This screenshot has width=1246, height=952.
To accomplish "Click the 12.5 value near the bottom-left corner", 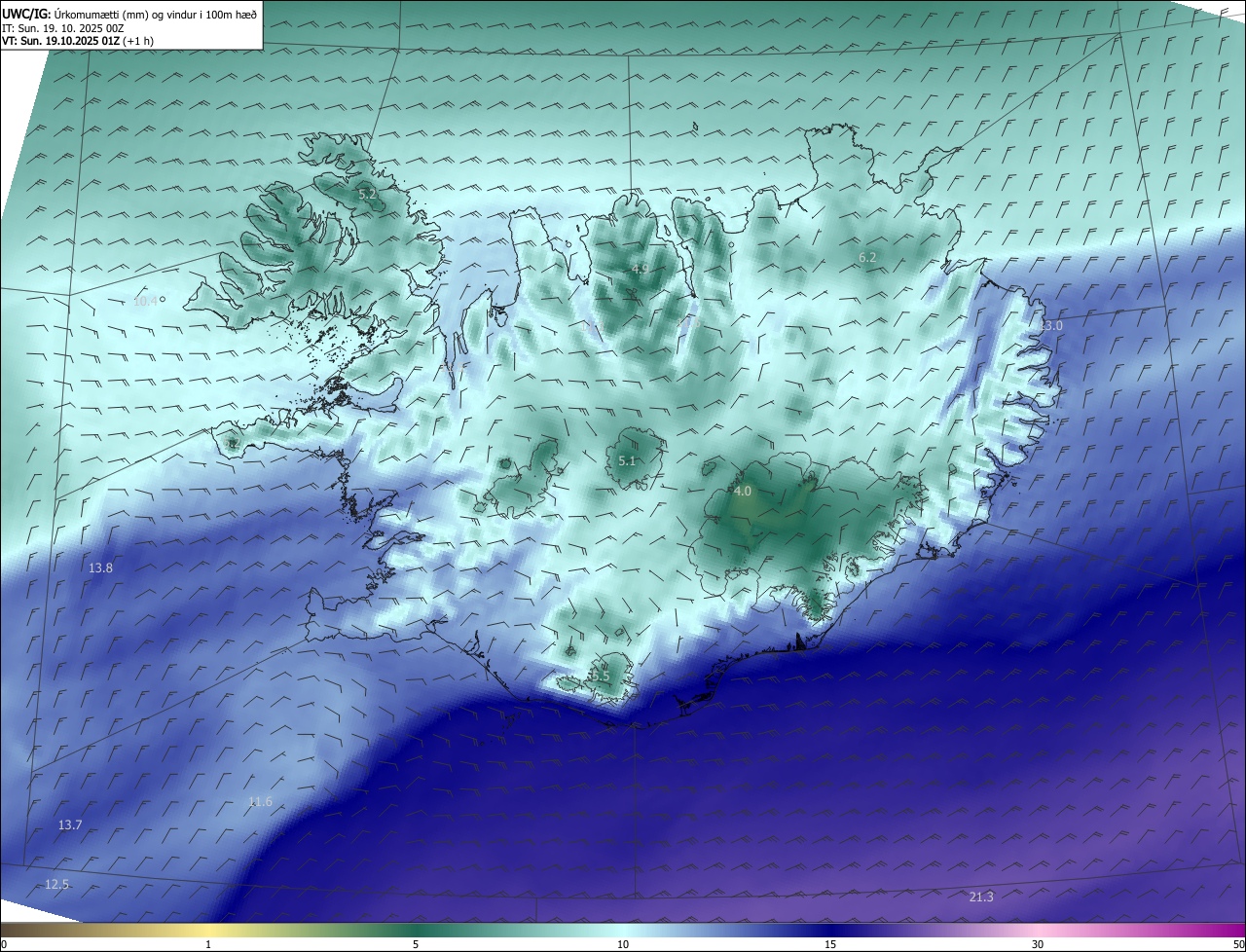I will click(57, 884).
